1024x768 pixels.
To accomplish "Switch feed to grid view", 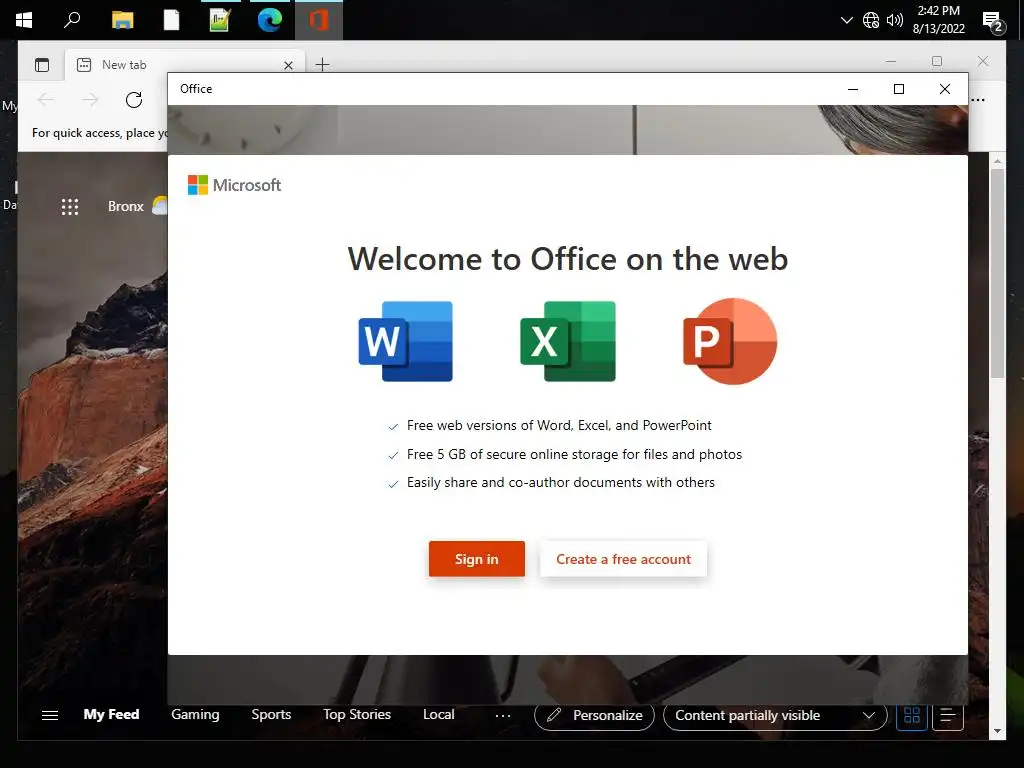I will pos(912,716).
